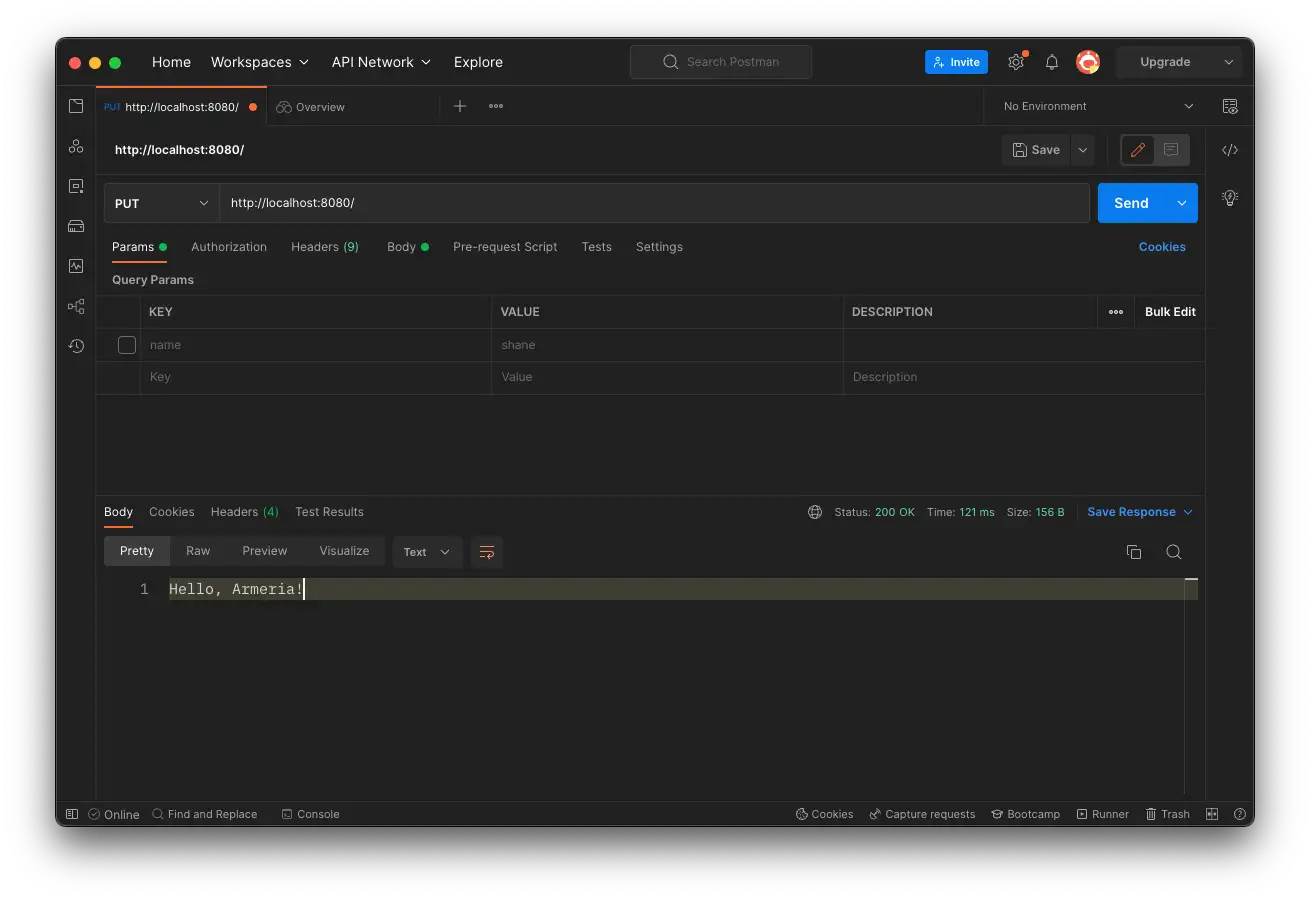View the response Headers (4) tab
The width and height of the screenshot is (1310, 900).
245,512
